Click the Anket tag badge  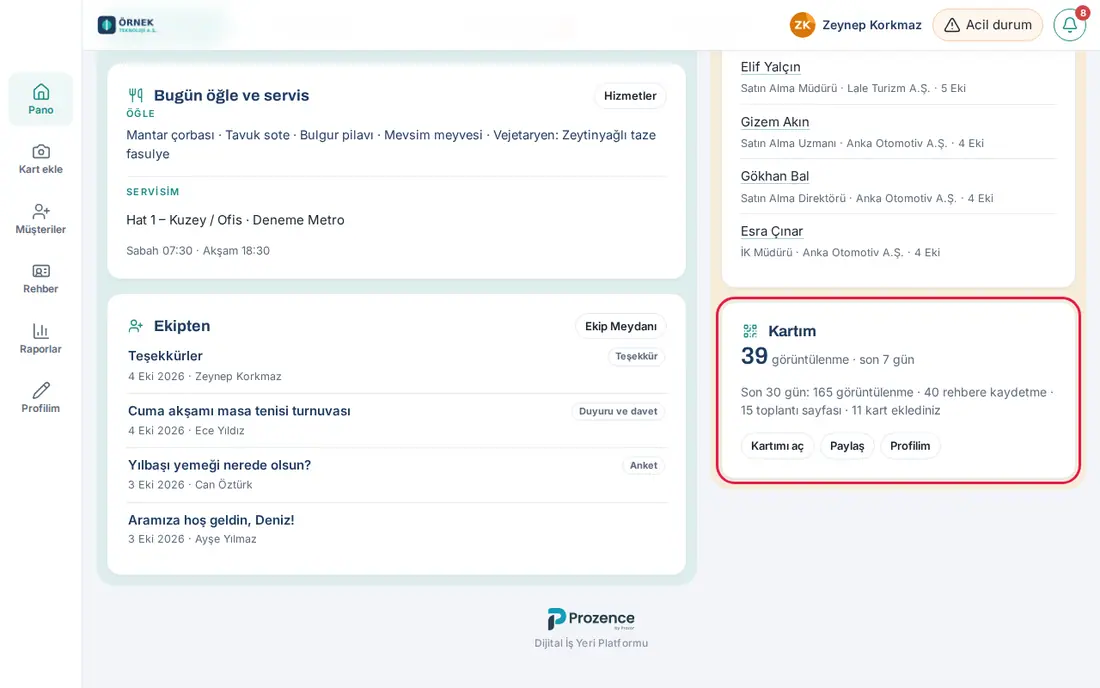point(643,466)
